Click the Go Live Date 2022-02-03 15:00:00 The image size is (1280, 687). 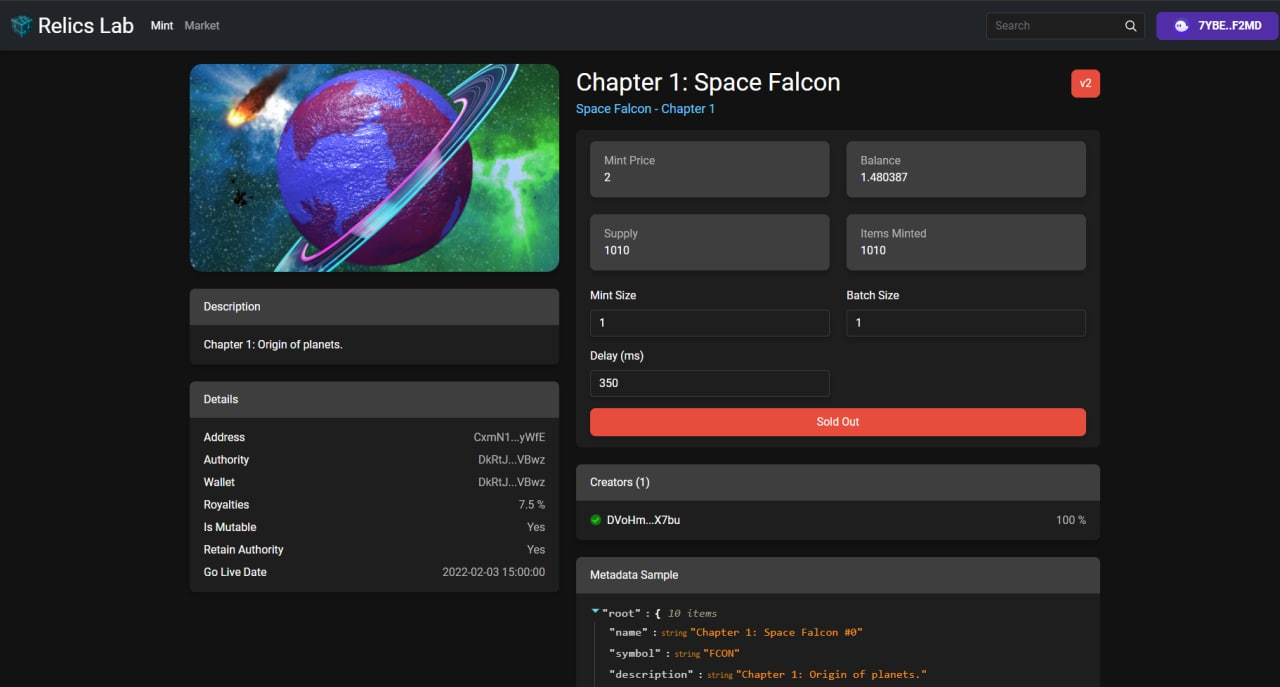click(x=494, y=573)
